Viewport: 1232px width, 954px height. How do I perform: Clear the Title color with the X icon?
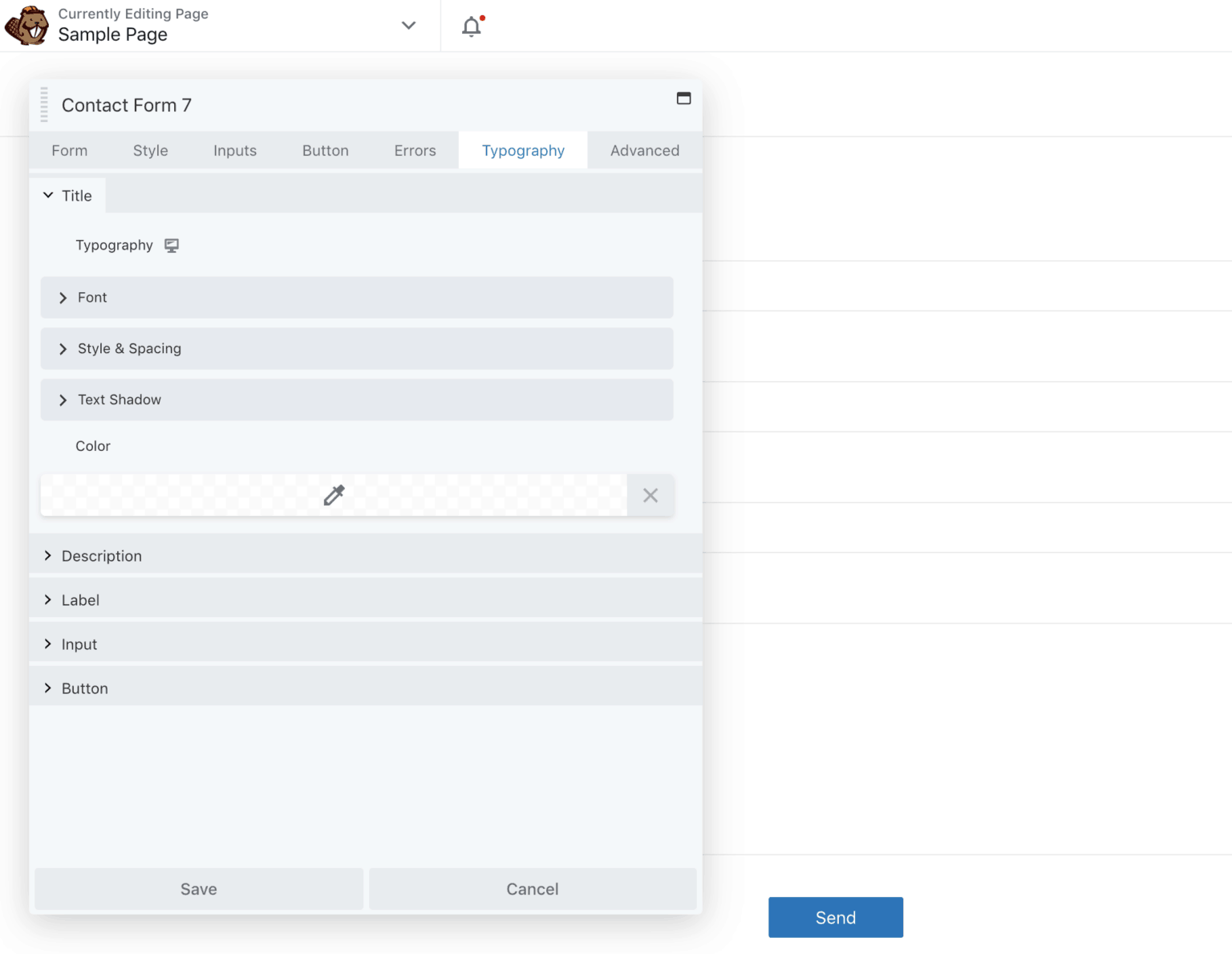pyautogui.click(x=650, y=495)
